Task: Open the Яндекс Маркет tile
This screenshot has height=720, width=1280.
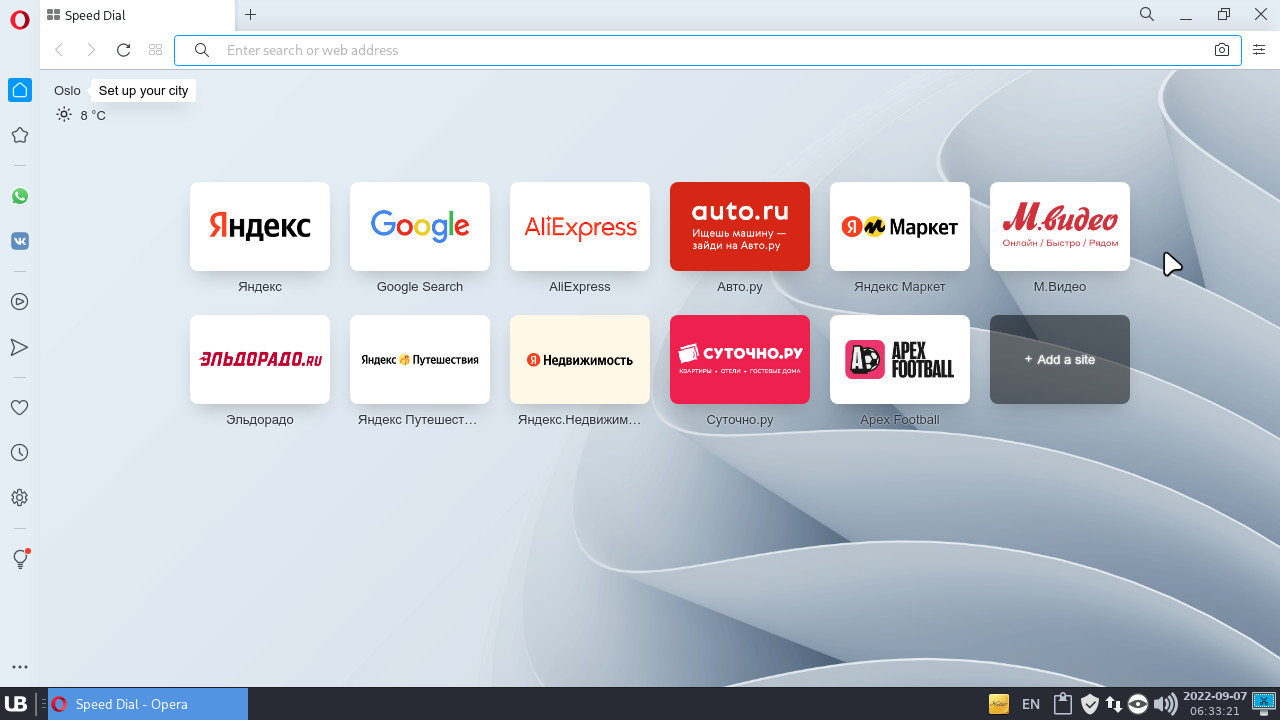Action: [900, 226]
